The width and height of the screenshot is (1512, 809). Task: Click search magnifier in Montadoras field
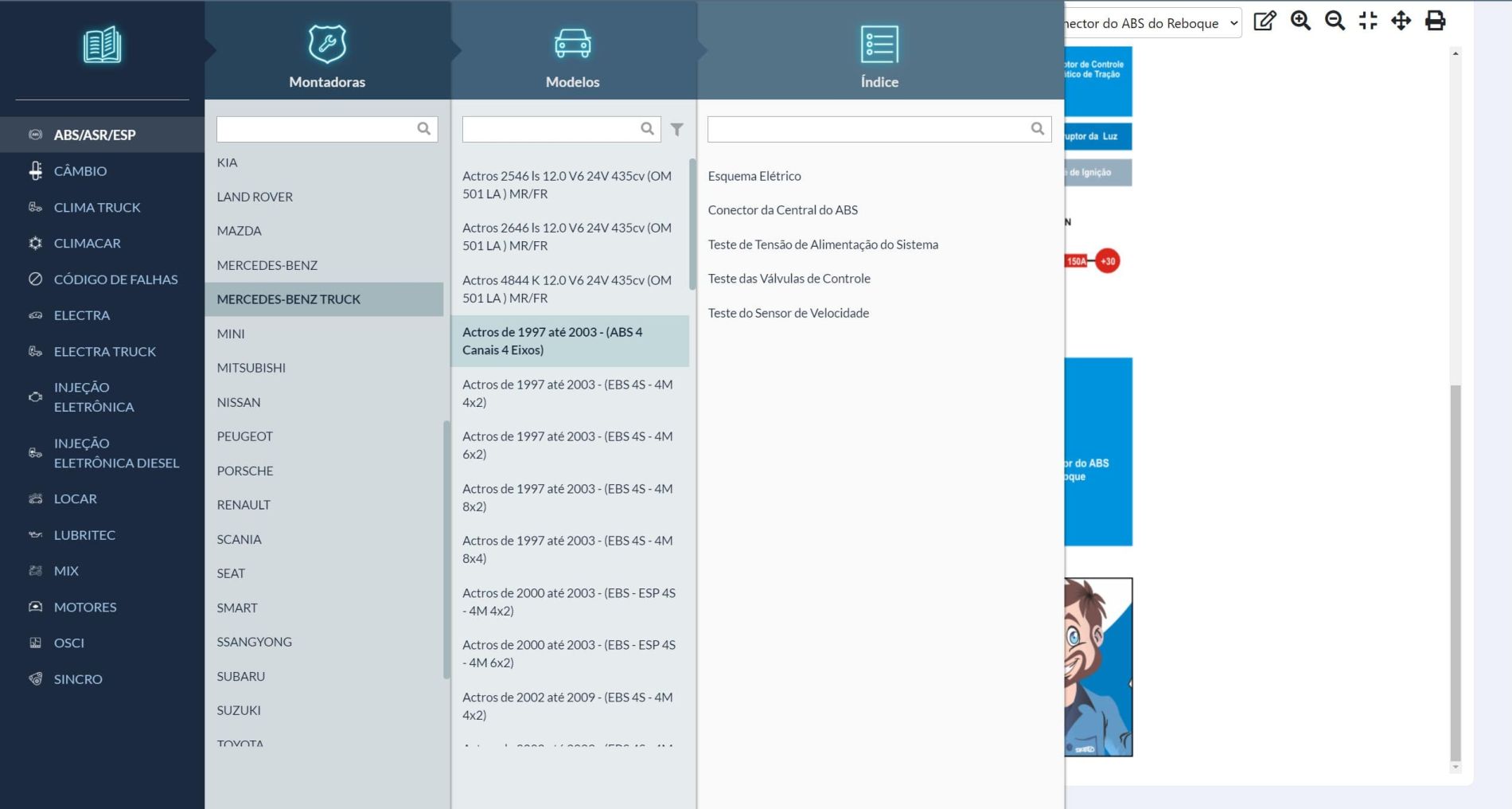click(x=424, y=129)
